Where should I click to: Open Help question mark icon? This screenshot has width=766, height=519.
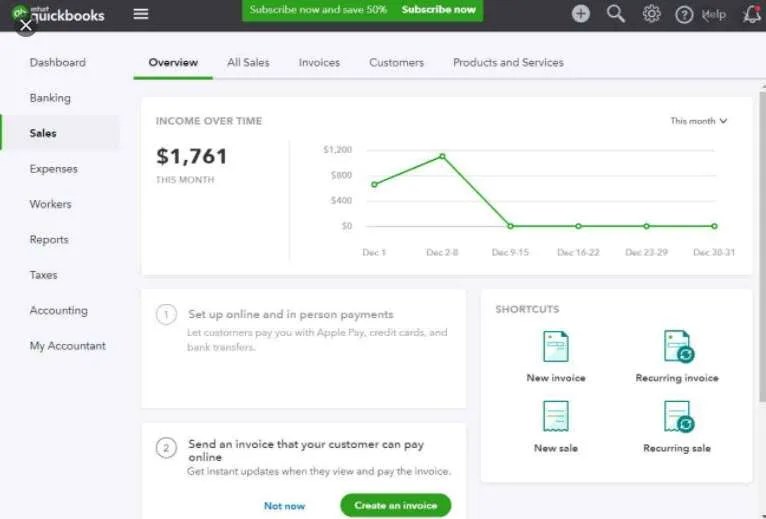coord(684,15)
